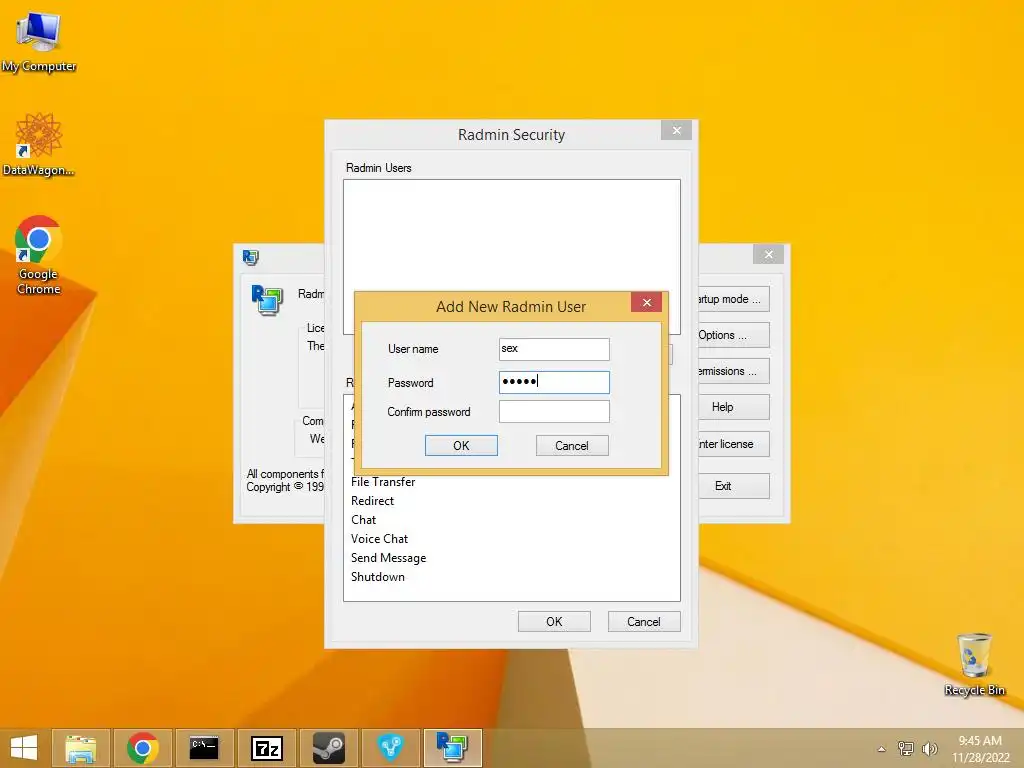Screen dimensions: 1024x768
Task: Click OK in the Add New Radmin User dialog
Action: pyautogui.click(x=461, y=445)
